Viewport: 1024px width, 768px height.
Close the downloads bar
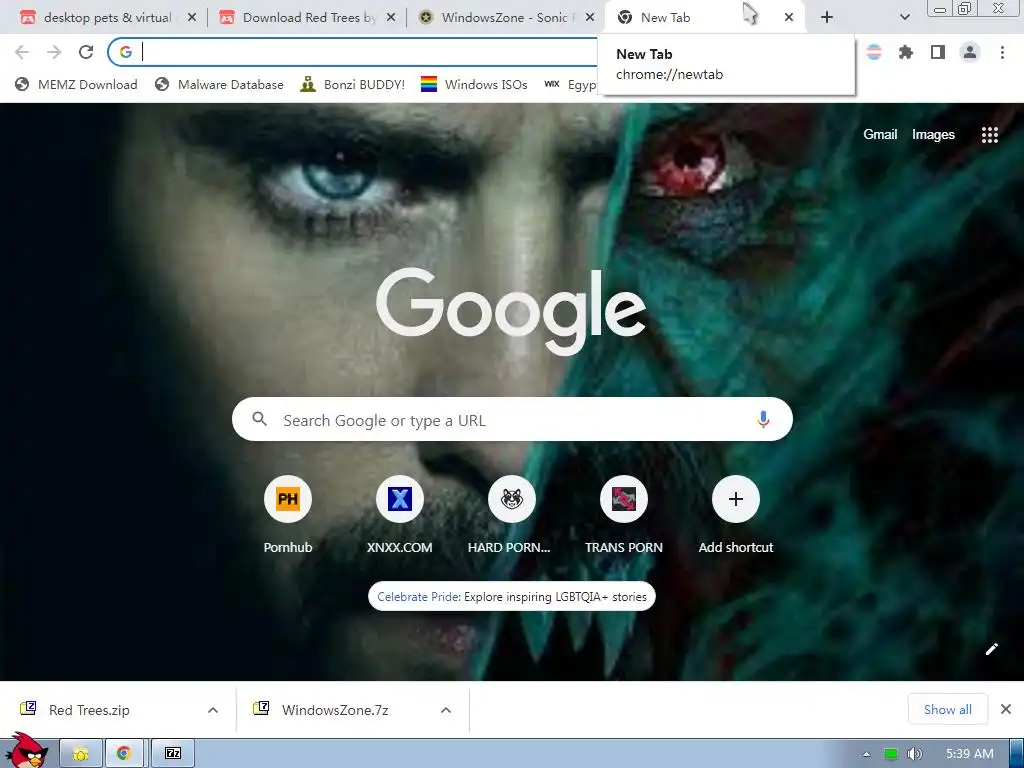coord(1006,709)
